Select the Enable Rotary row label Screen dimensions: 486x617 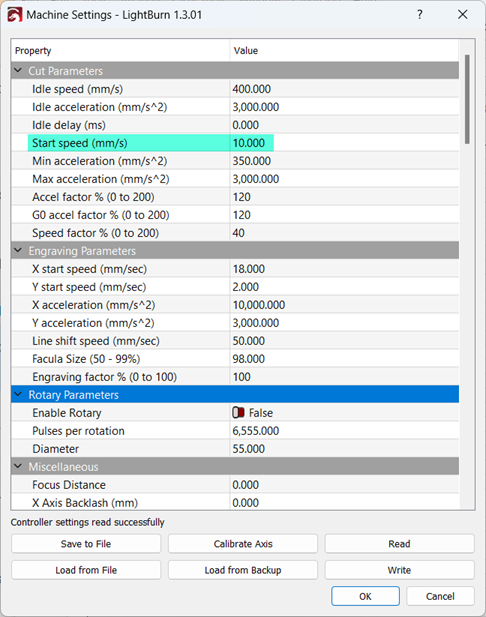(x=67, y=413)
